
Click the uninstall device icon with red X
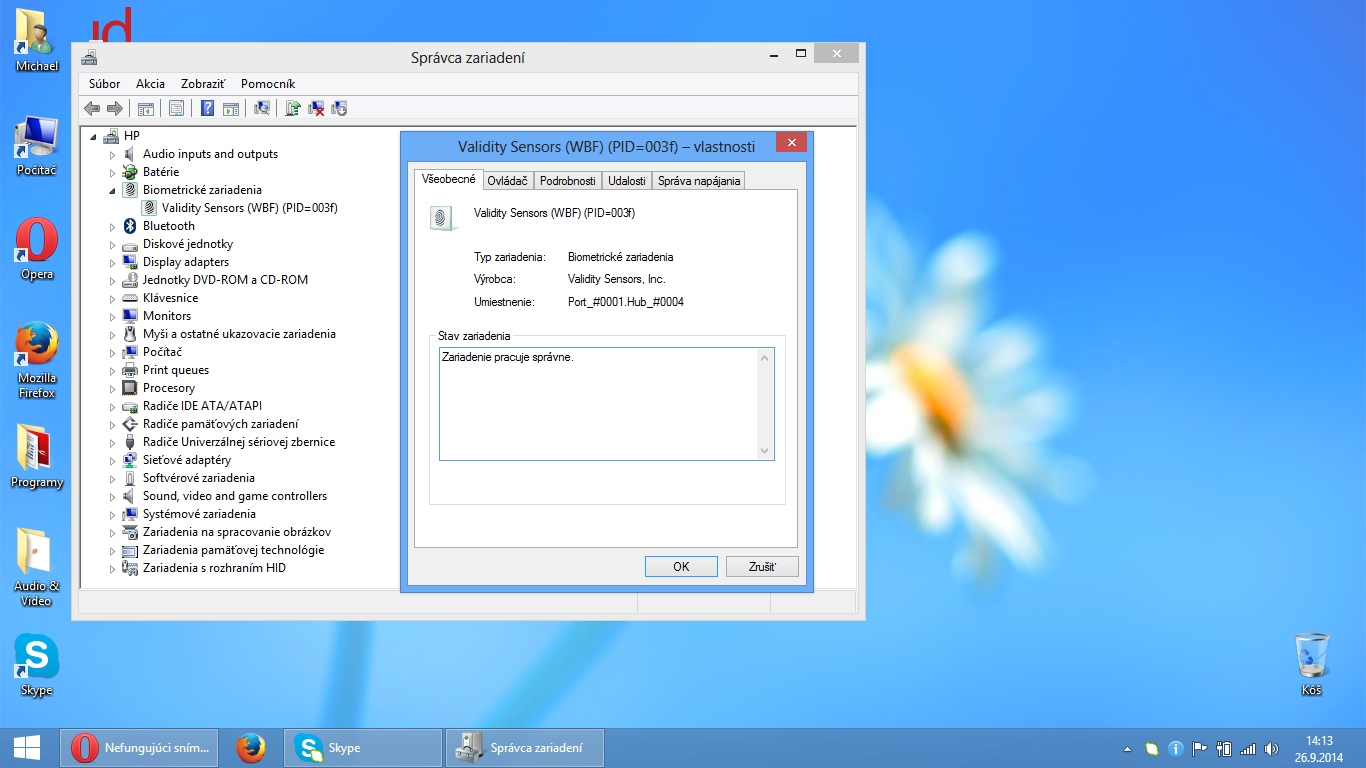click(x=316, y=108)
